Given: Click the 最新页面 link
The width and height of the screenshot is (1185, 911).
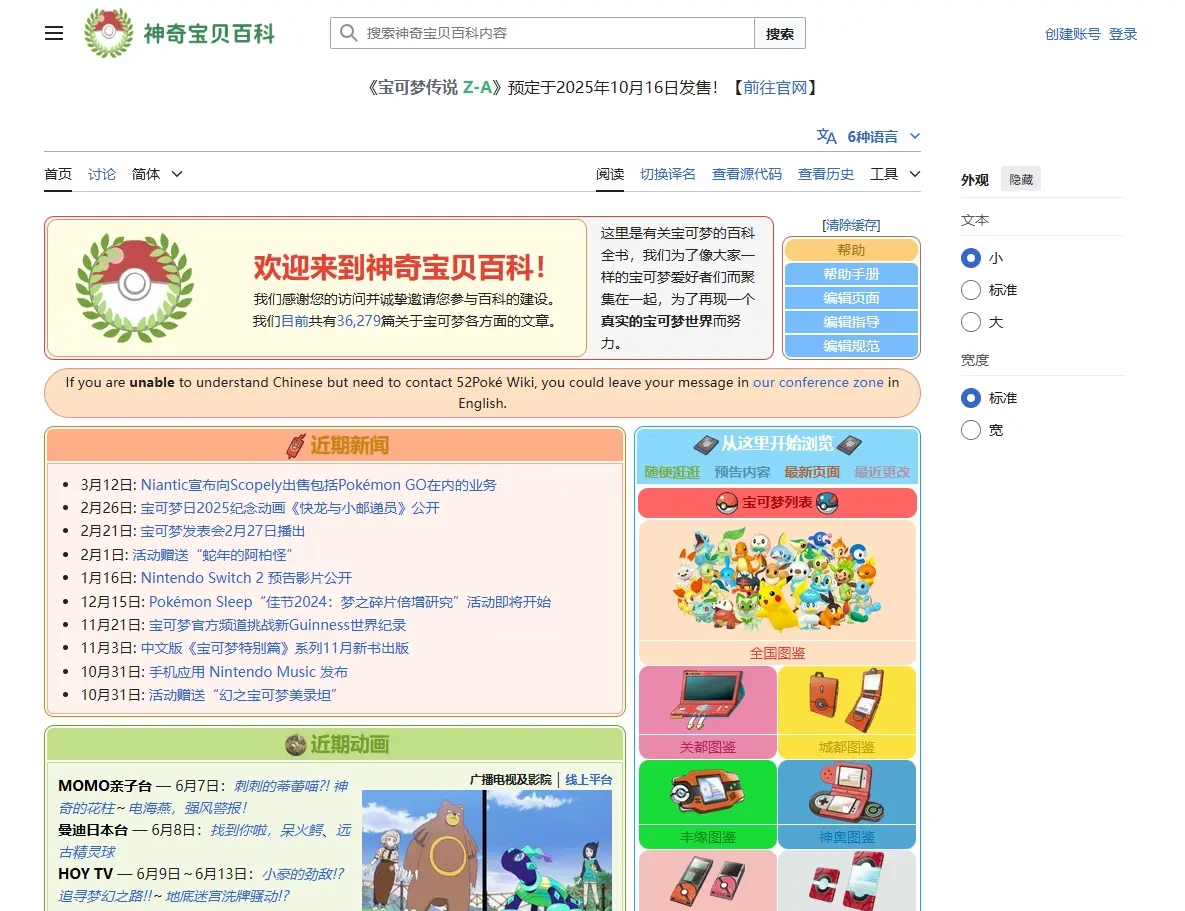Looking at the screenshot, I should pos(812,472).
